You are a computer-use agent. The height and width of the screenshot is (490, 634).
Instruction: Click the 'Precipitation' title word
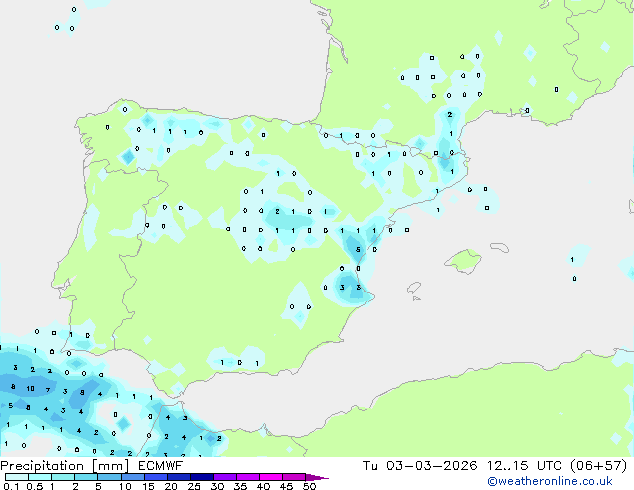pyautogui.click(x=42, y=466)
